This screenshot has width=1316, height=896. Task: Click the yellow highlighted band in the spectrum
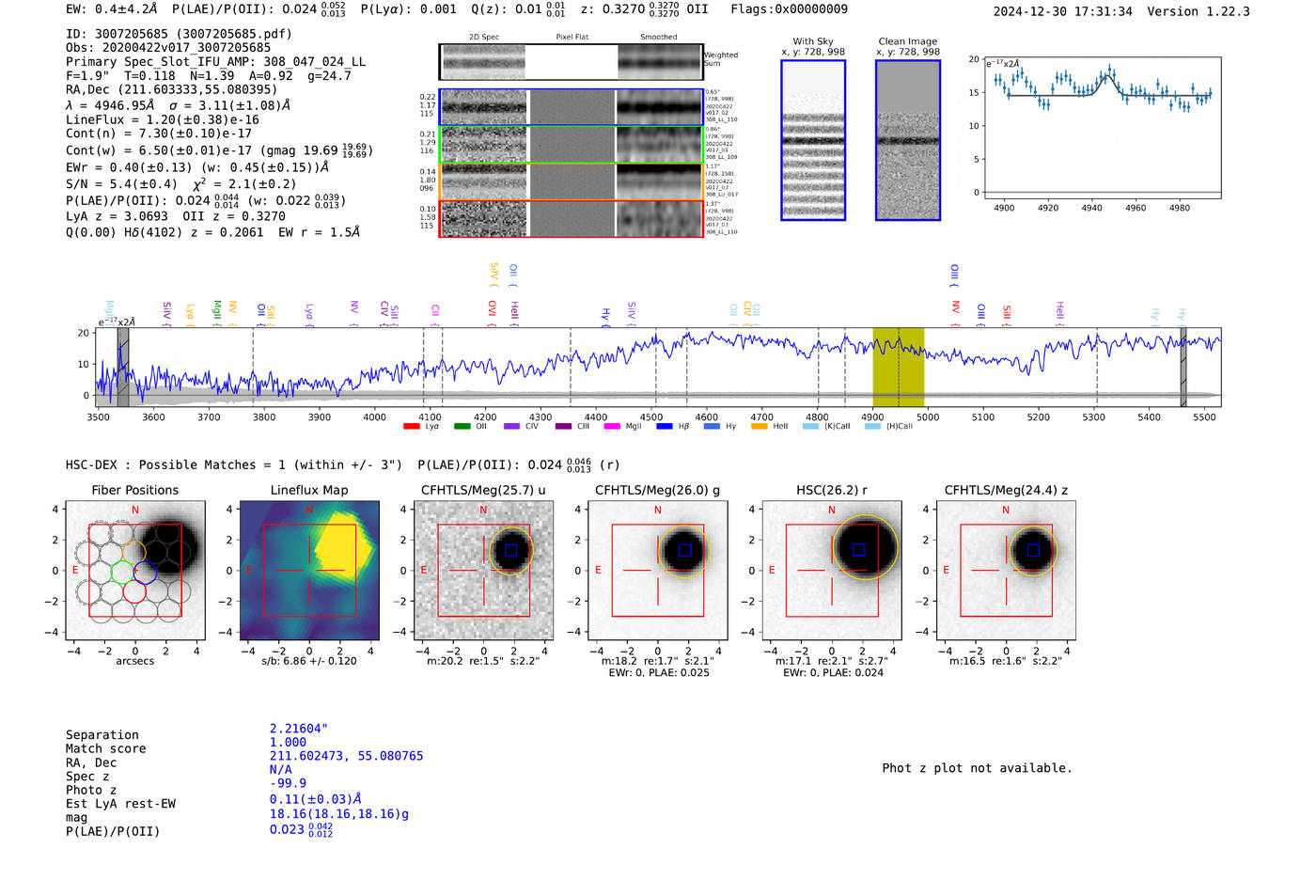click(x=899, y=368)
